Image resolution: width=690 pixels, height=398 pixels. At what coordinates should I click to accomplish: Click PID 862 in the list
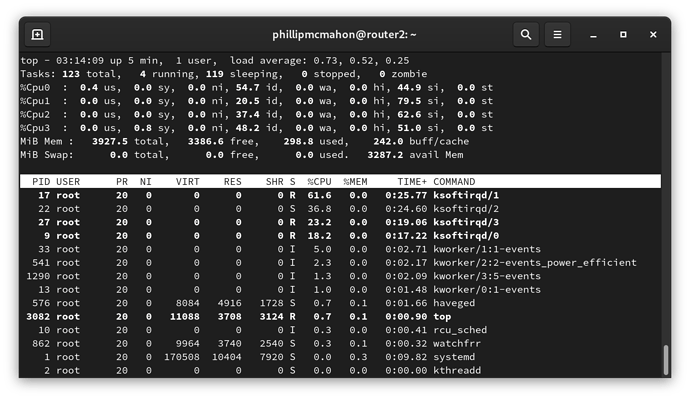tap(41, 343)
